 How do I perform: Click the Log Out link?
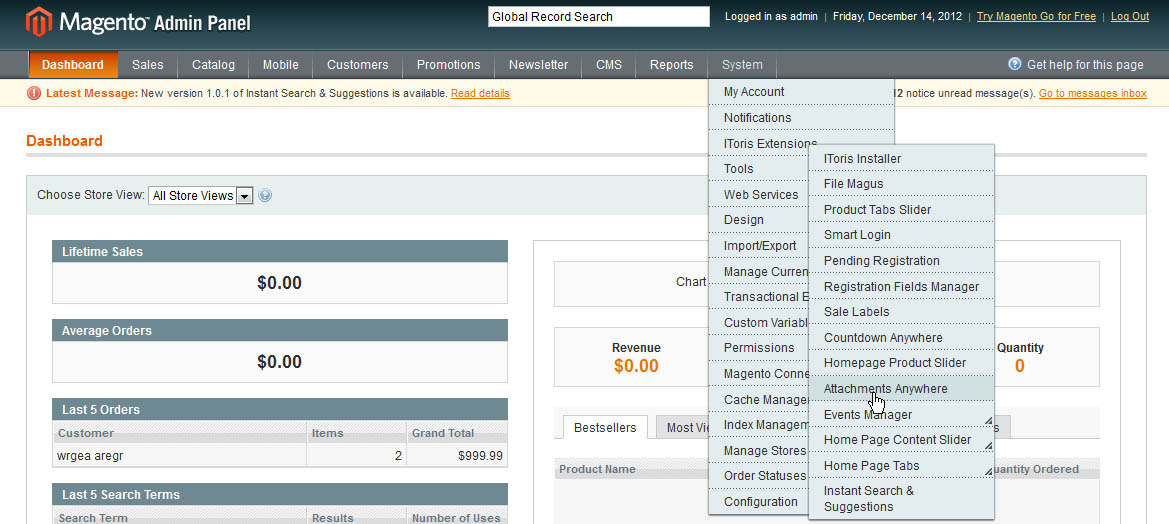[1129, 16]
